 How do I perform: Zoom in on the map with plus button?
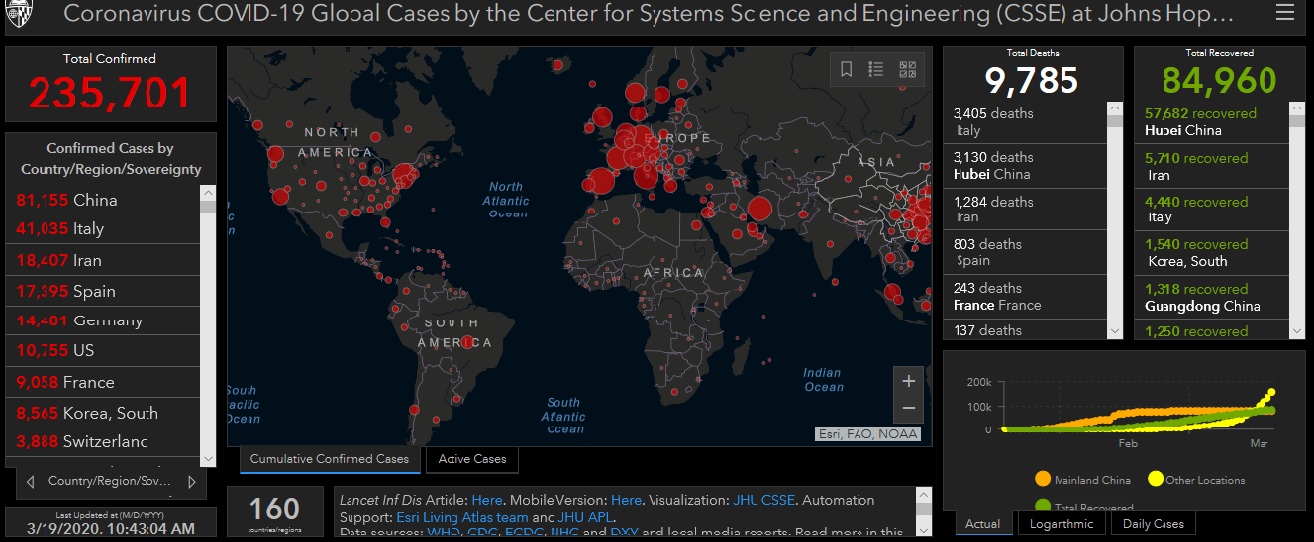coord(908,381)
